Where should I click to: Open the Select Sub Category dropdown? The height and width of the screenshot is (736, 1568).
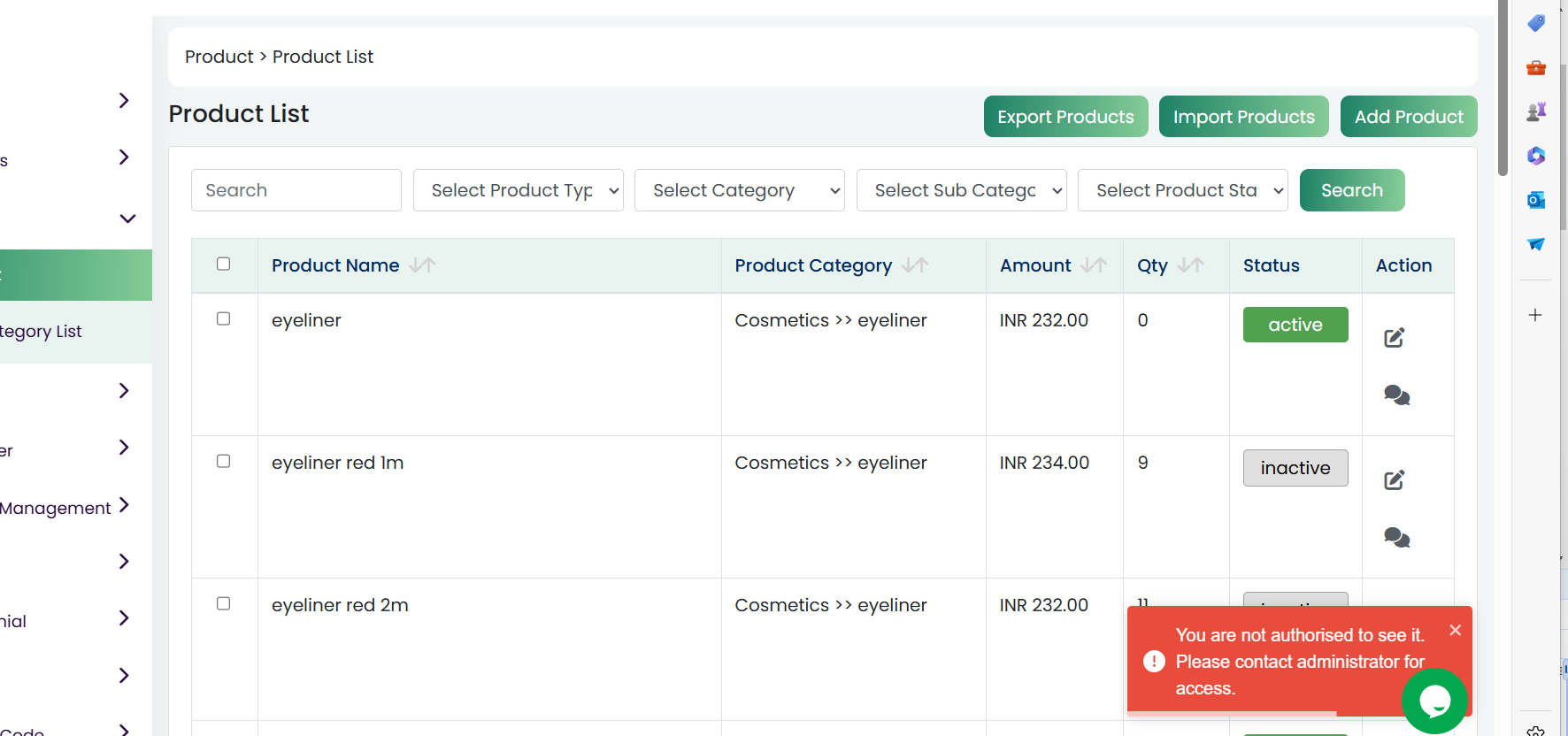pos(962,190)
